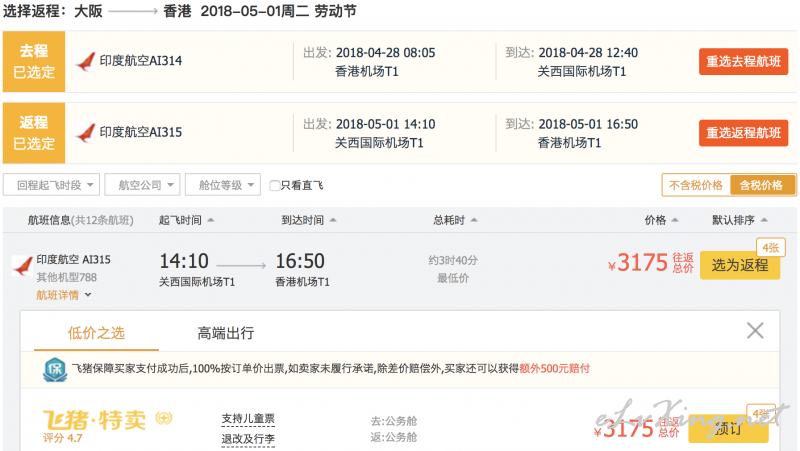800x451 pixels.
Task: Click 其他机型788 aircraft text
Action: click(x=66, y=277)
